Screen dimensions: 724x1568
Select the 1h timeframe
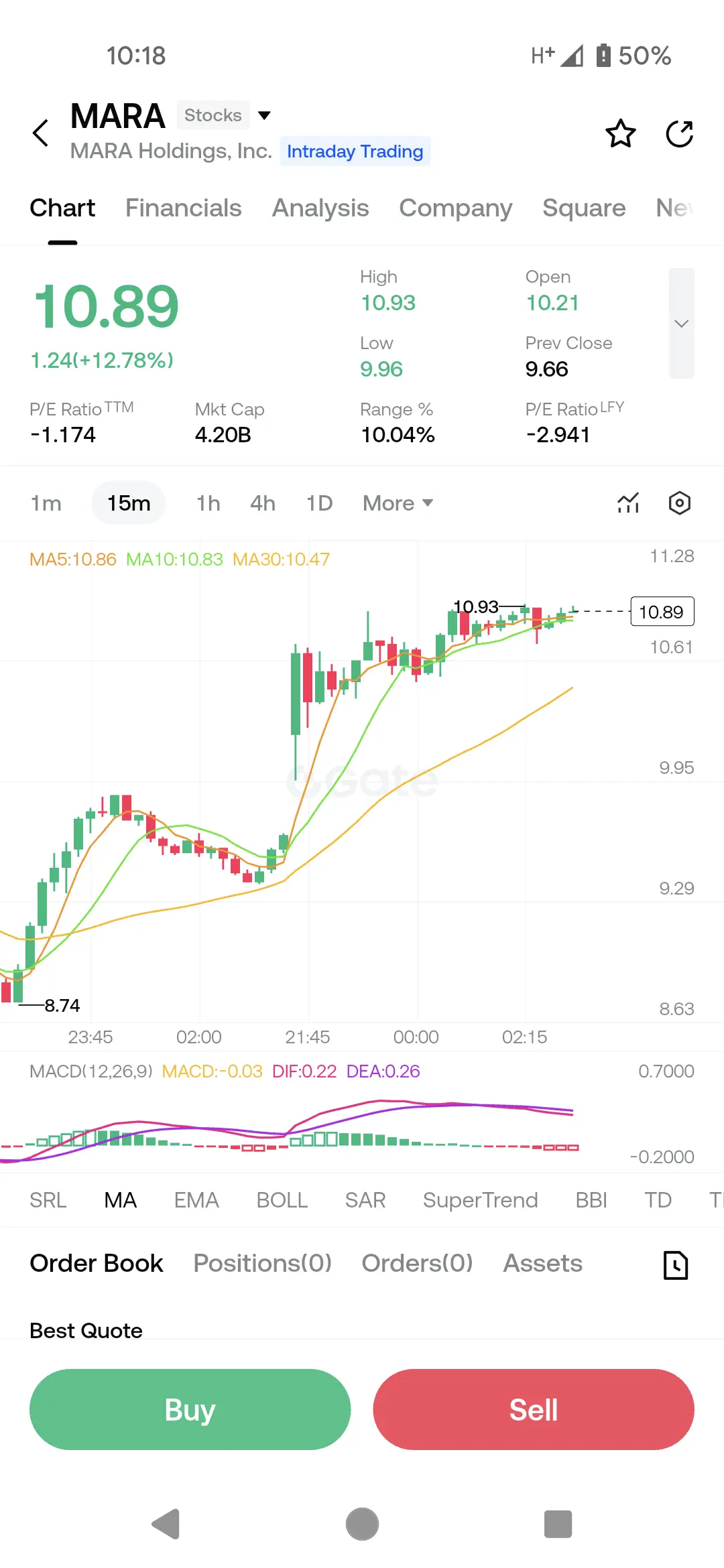[208, 503]
